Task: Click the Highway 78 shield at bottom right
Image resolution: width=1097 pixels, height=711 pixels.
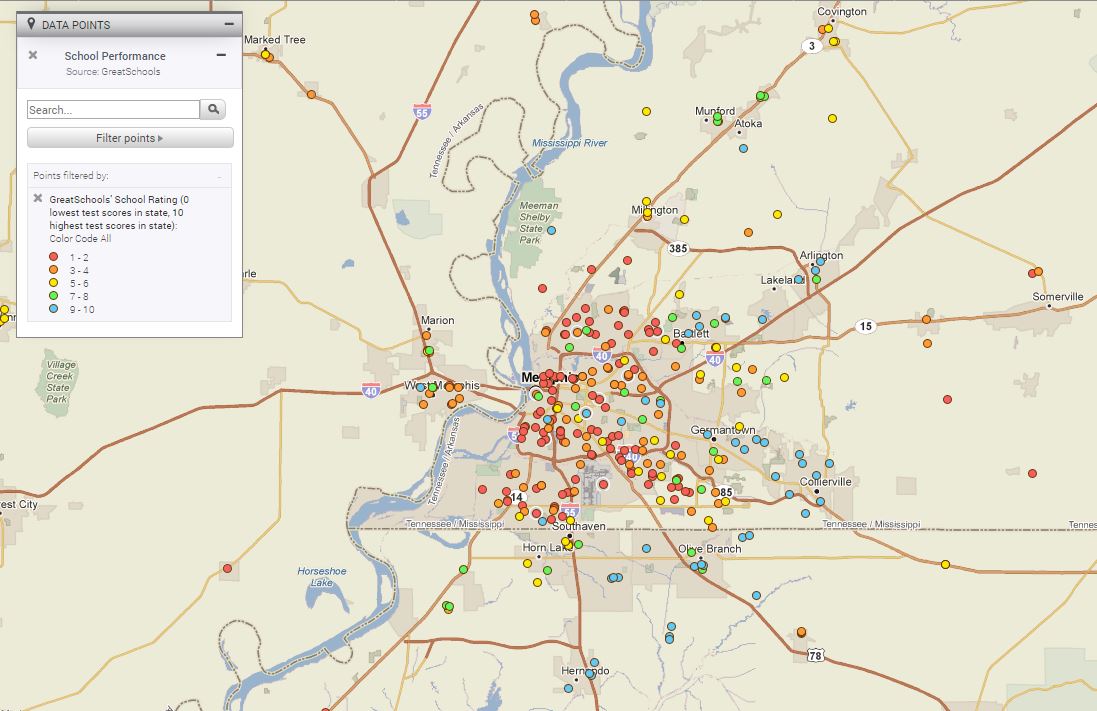Action: point(815,655)
